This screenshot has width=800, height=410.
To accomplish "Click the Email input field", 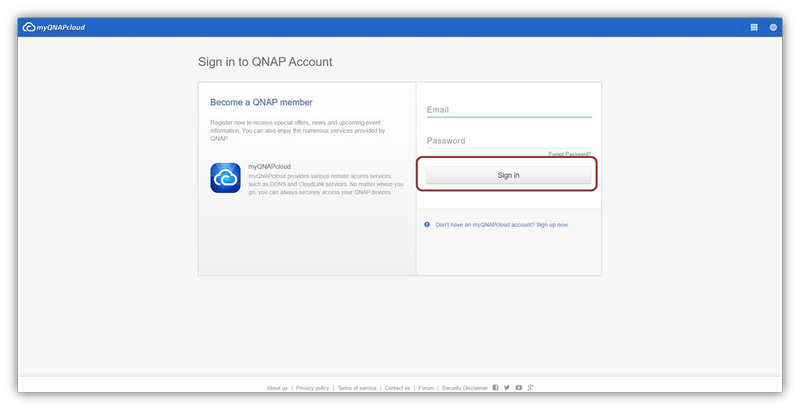I will point(508,110).
